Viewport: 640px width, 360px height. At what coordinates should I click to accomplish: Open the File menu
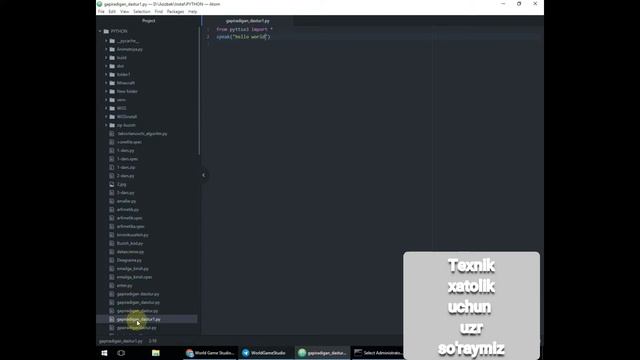tap(101, 12)
